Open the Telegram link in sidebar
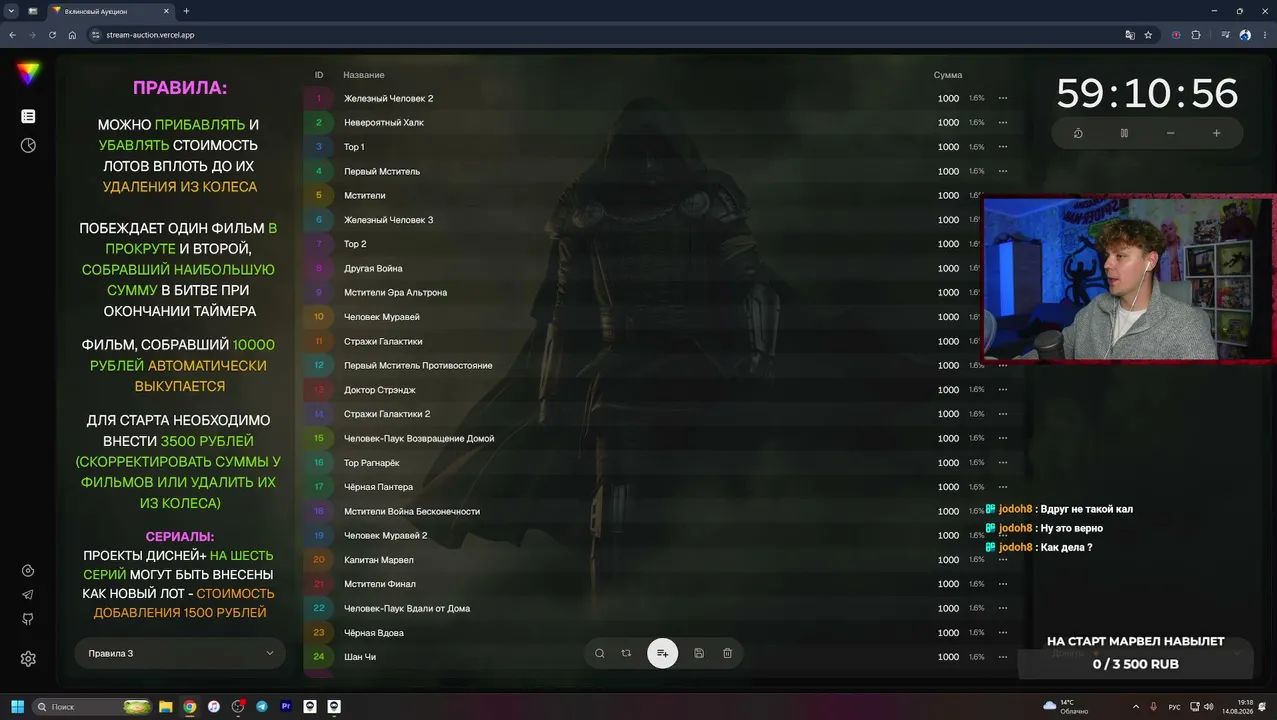 click(x=28, y=595)
